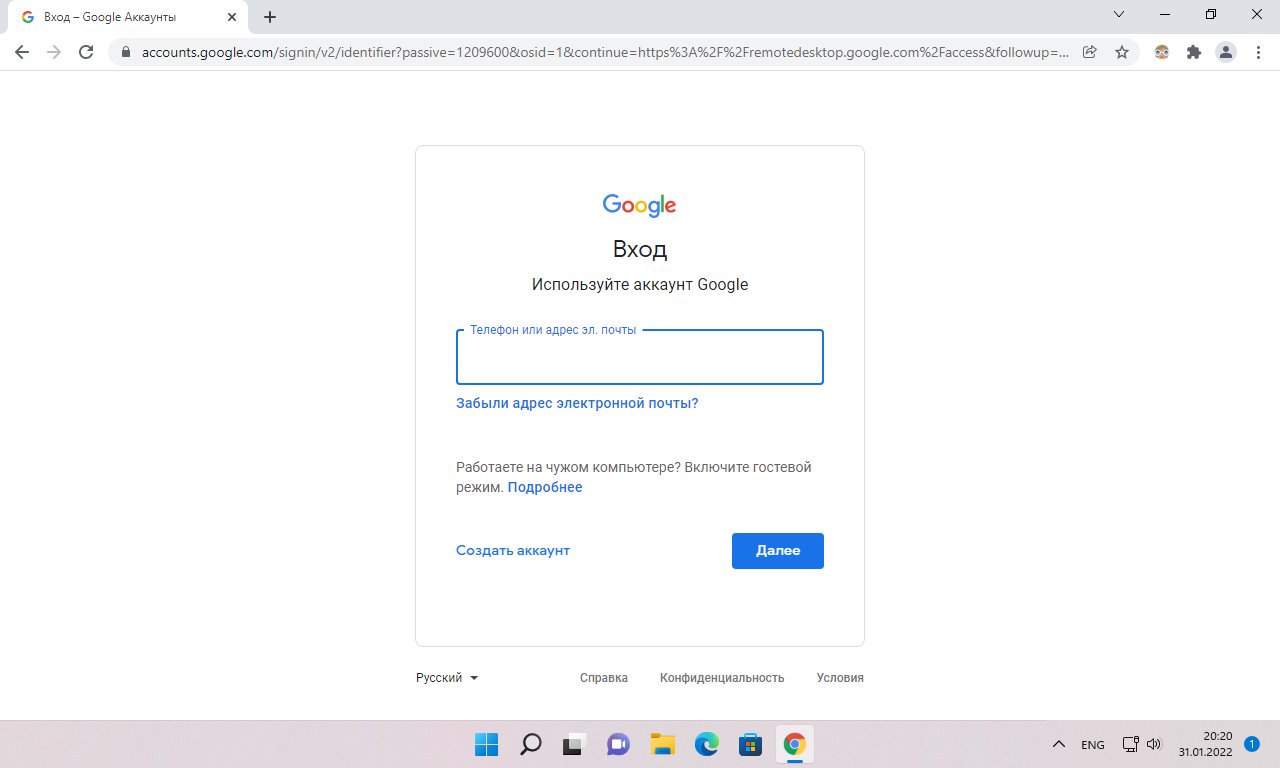Open the volume tray icon
The height and width of the screenshot is (768, 1280).
point(1154,744)
